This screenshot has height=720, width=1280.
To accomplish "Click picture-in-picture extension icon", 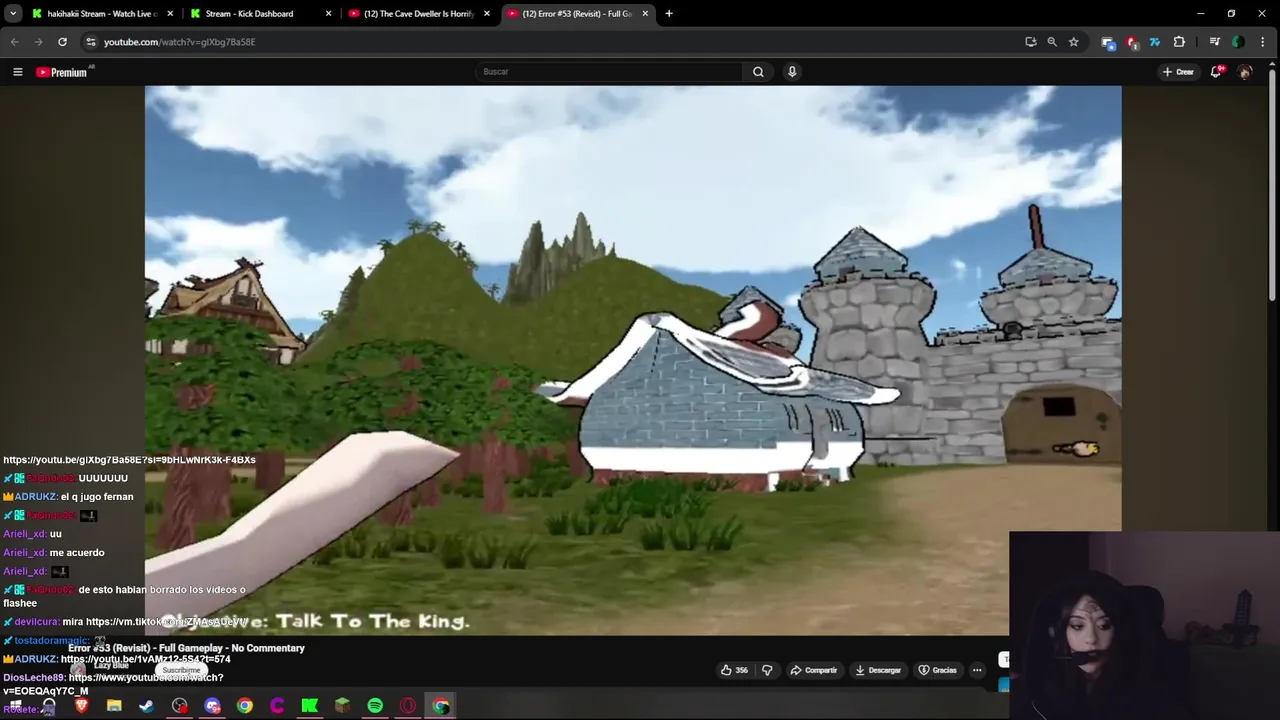I will 1107,42.
